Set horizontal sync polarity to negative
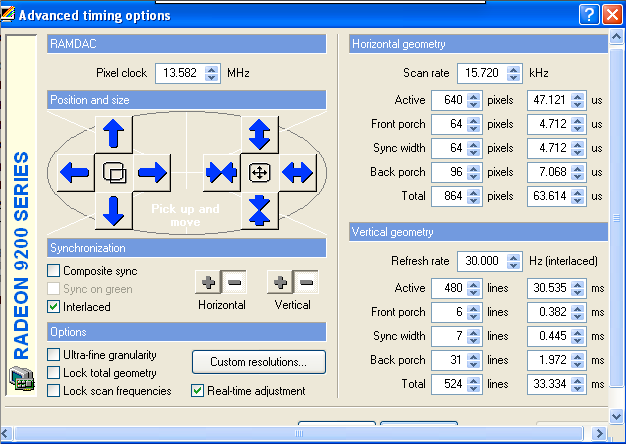 pyautogui.click(x=234, y=282)
